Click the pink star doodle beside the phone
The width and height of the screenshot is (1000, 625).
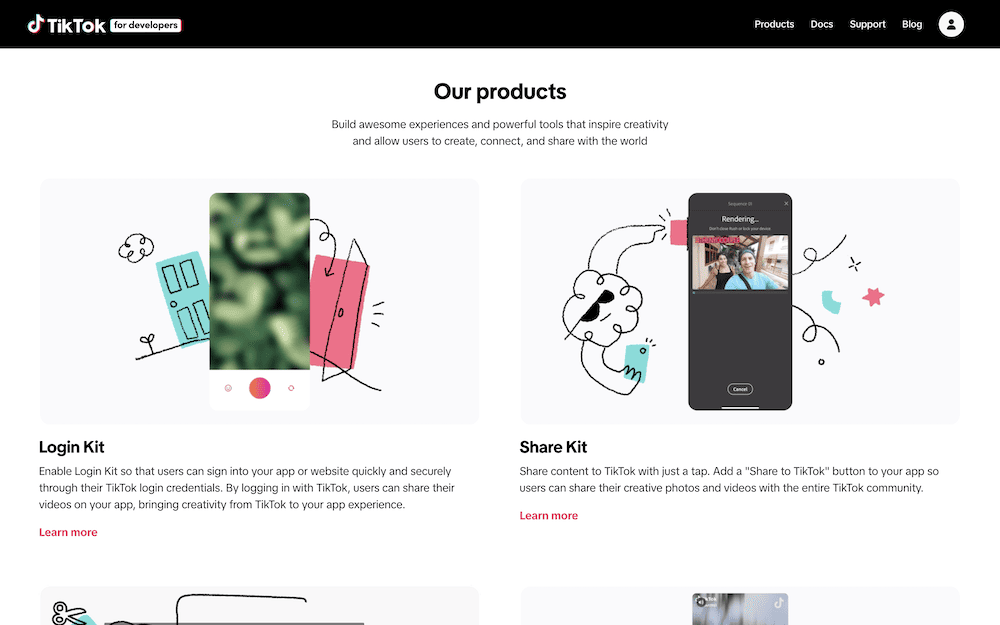point(875,295)
